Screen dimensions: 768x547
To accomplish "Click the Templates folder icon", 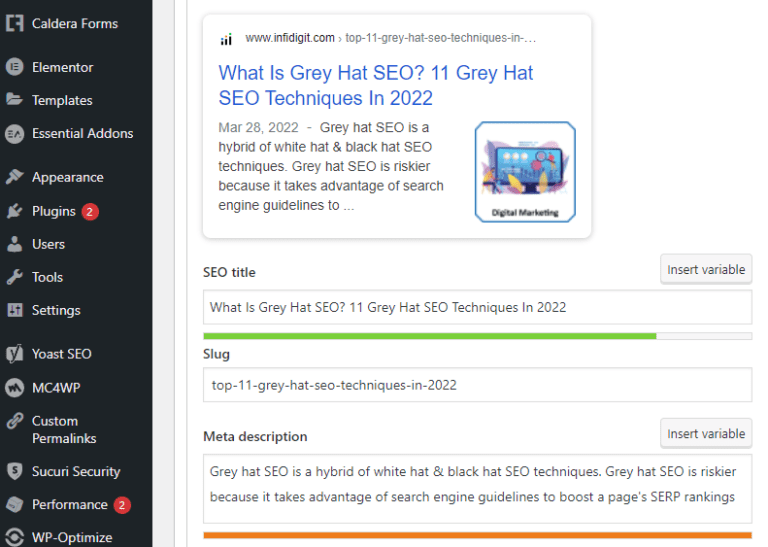I will pos(15,100).
